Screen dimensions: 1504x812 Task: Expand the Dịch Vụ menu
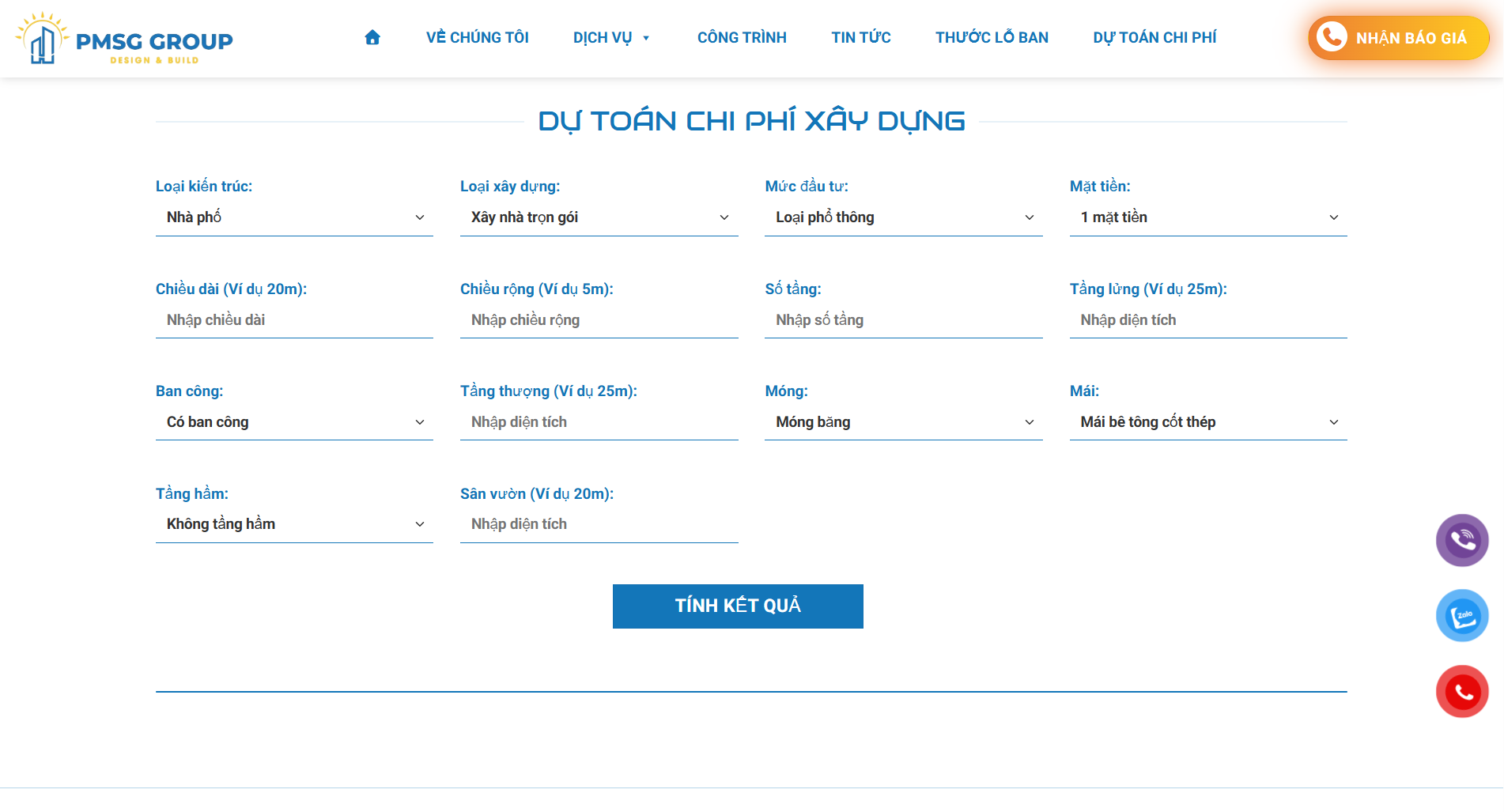click(610, 37)
